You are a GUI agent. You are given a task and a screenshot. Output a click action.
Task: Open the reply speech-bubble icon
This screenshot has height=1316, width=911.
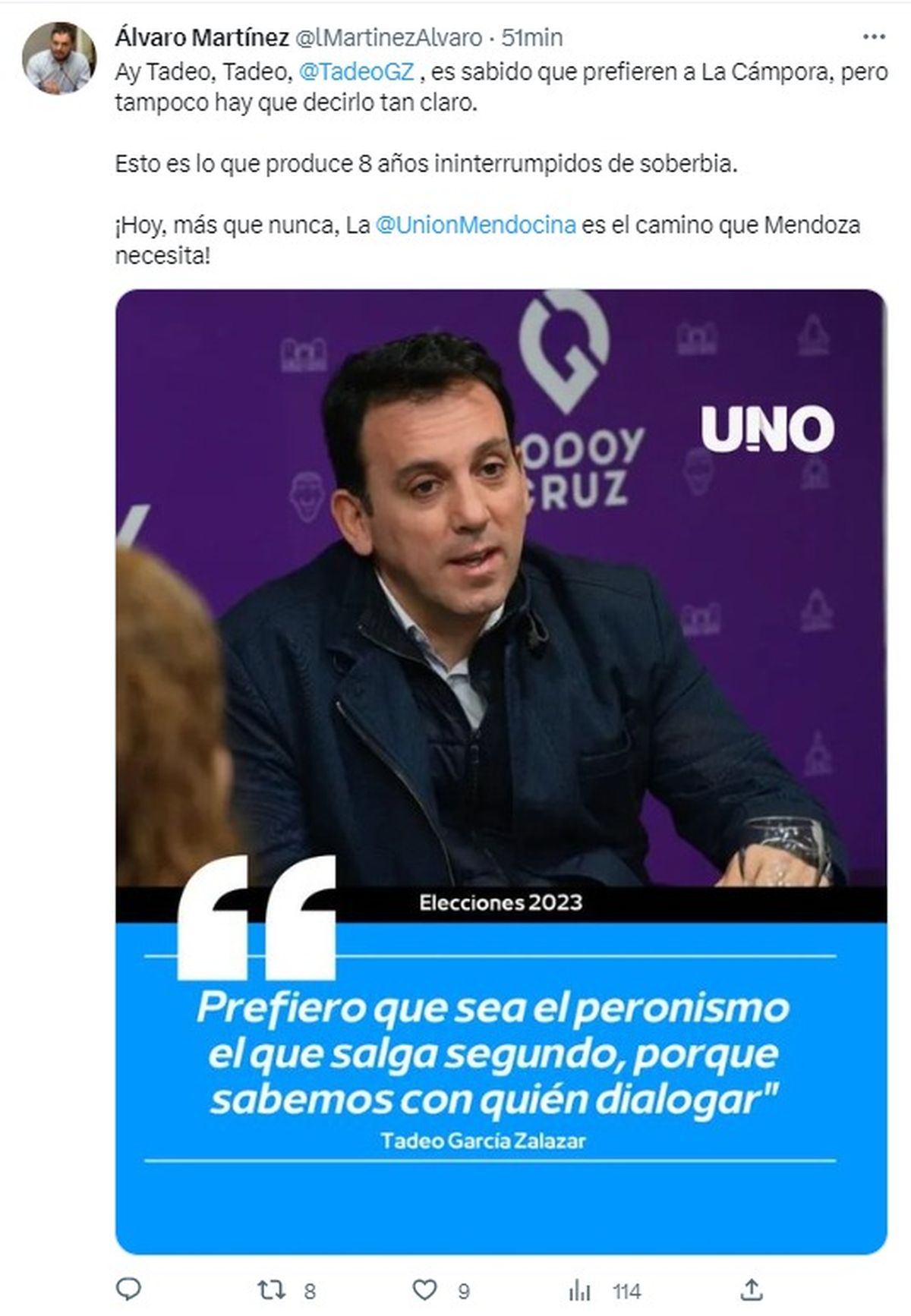coord(129,1289)
